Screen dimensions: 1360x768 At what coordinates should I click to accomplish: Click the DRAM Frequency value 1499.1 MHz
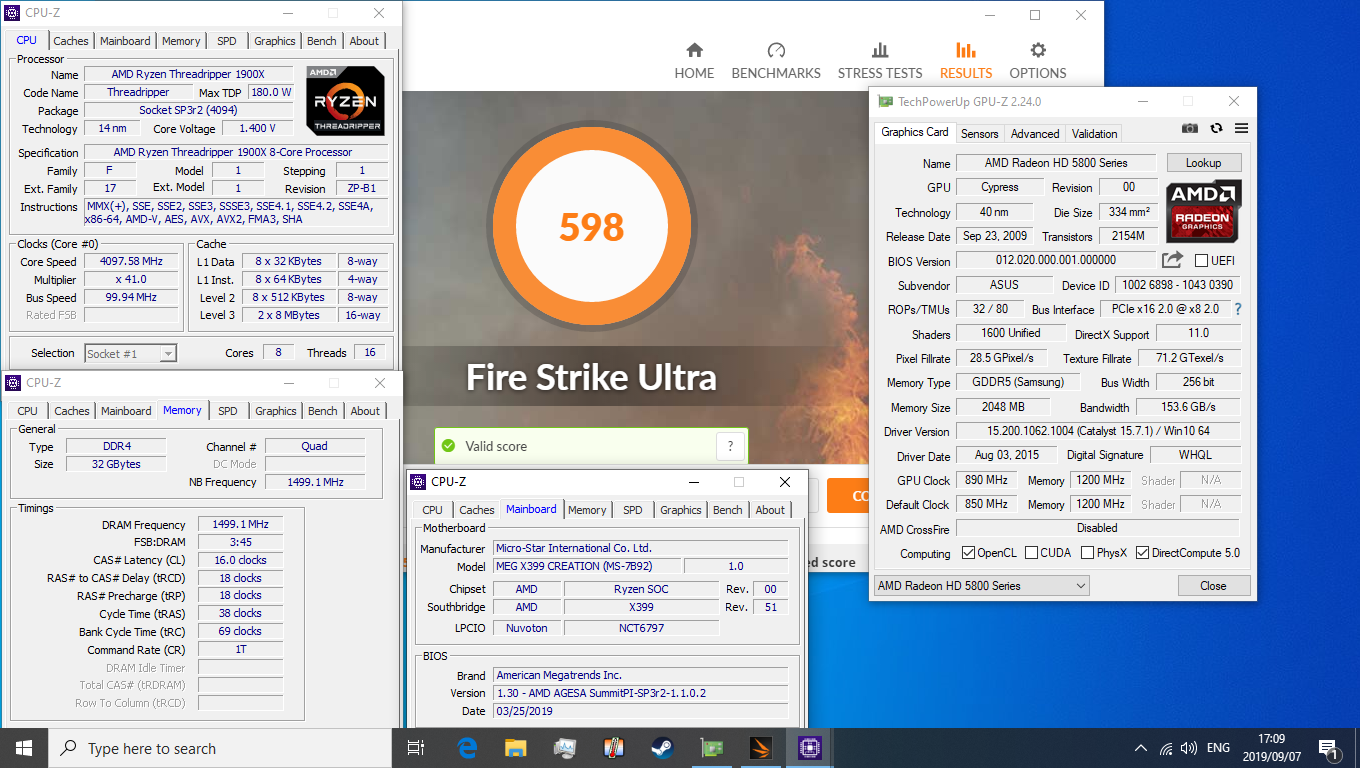(240, 524)
